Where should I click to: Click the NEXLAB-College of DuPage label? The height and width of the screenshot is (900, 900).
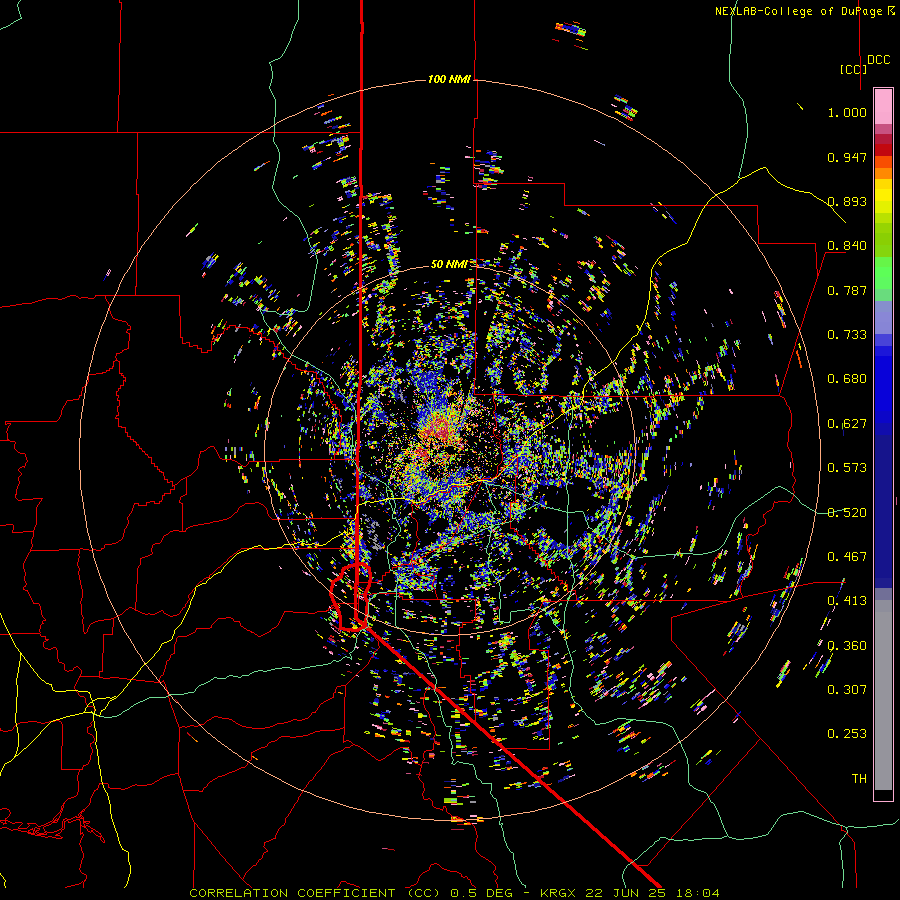coord(801,11)
